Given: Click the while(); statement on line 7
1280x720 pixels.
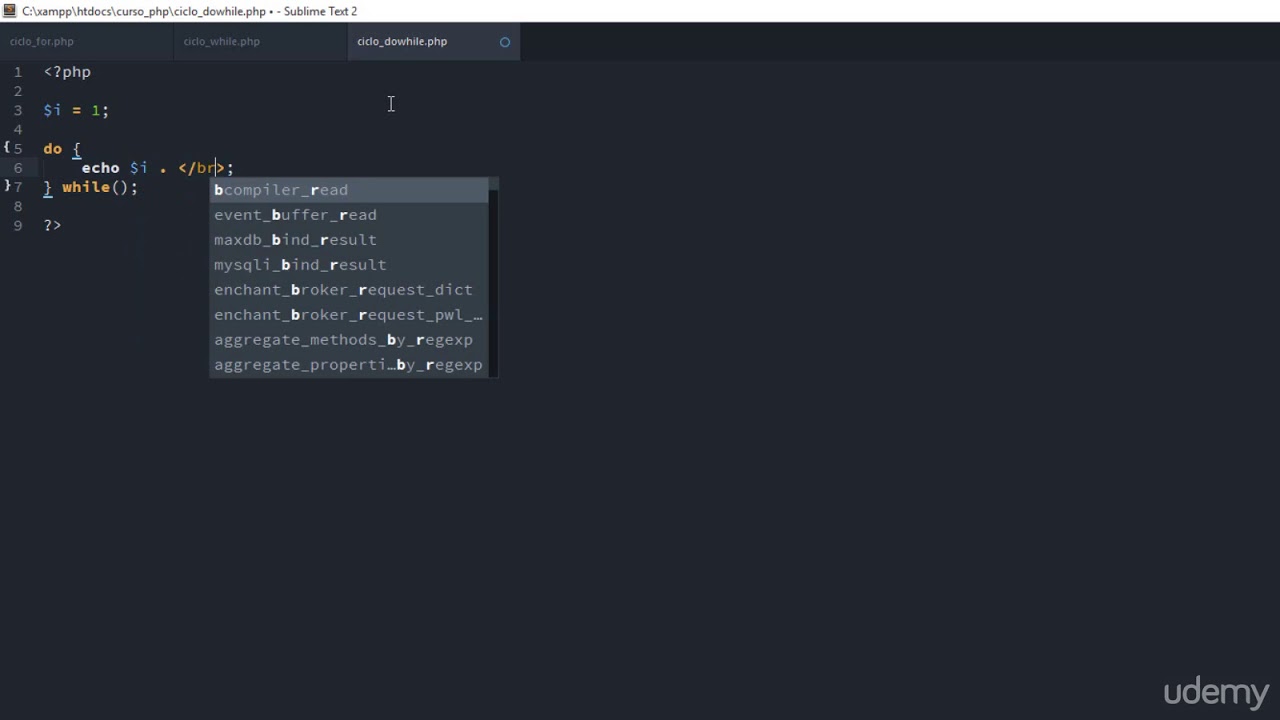Looking at the screenshot, I should [x=100, y=187].
